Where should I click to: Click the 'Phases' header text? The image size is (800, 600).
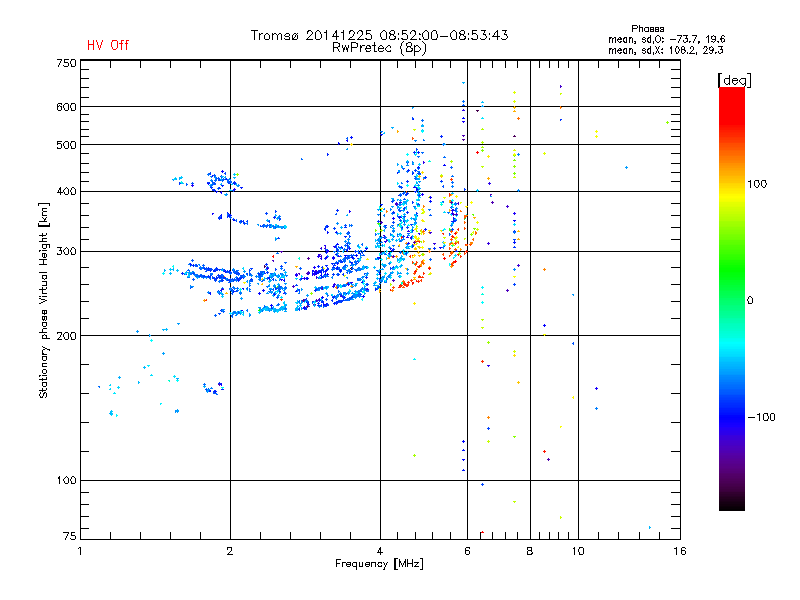tap(647, 29)
